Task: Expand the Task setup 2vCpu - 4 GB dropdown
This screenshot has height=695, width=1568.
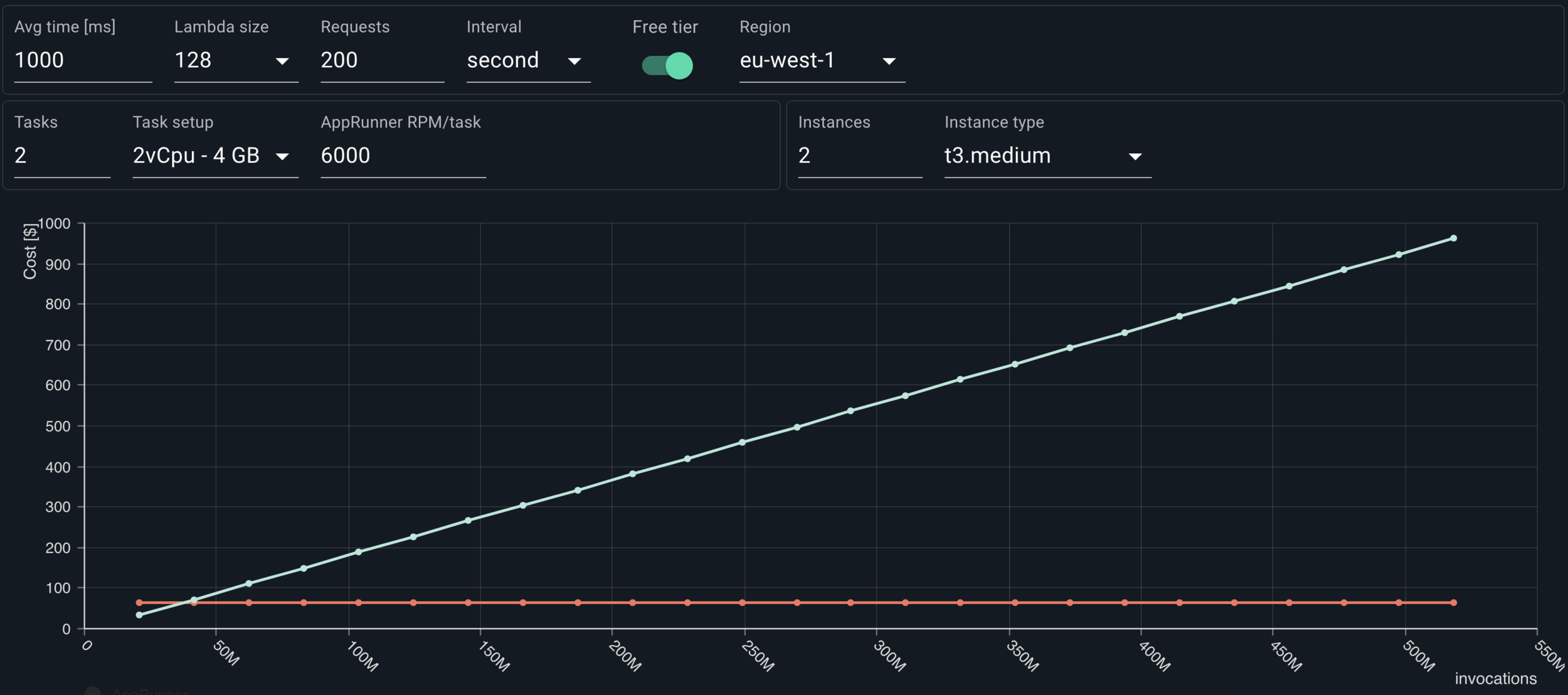Action: click(x=215, y=156)
